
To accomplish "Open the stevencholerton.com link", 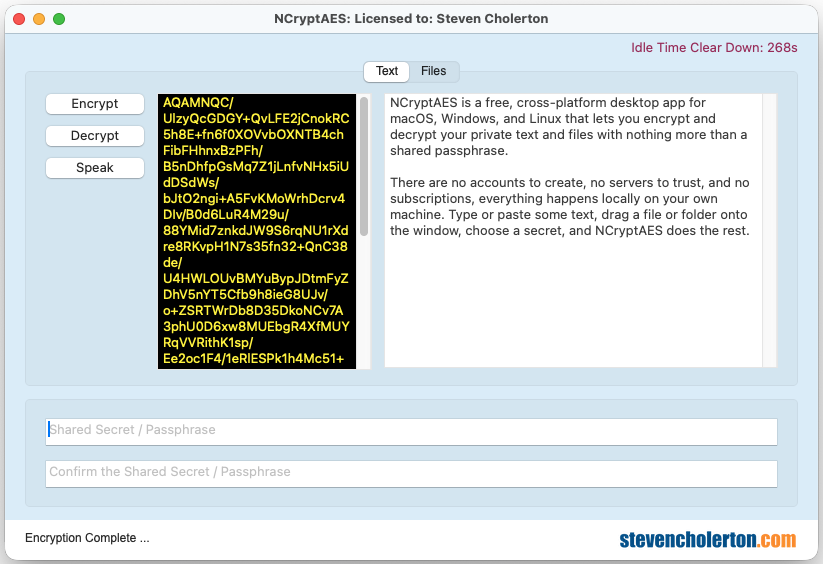I will click(x=708, y=539).
